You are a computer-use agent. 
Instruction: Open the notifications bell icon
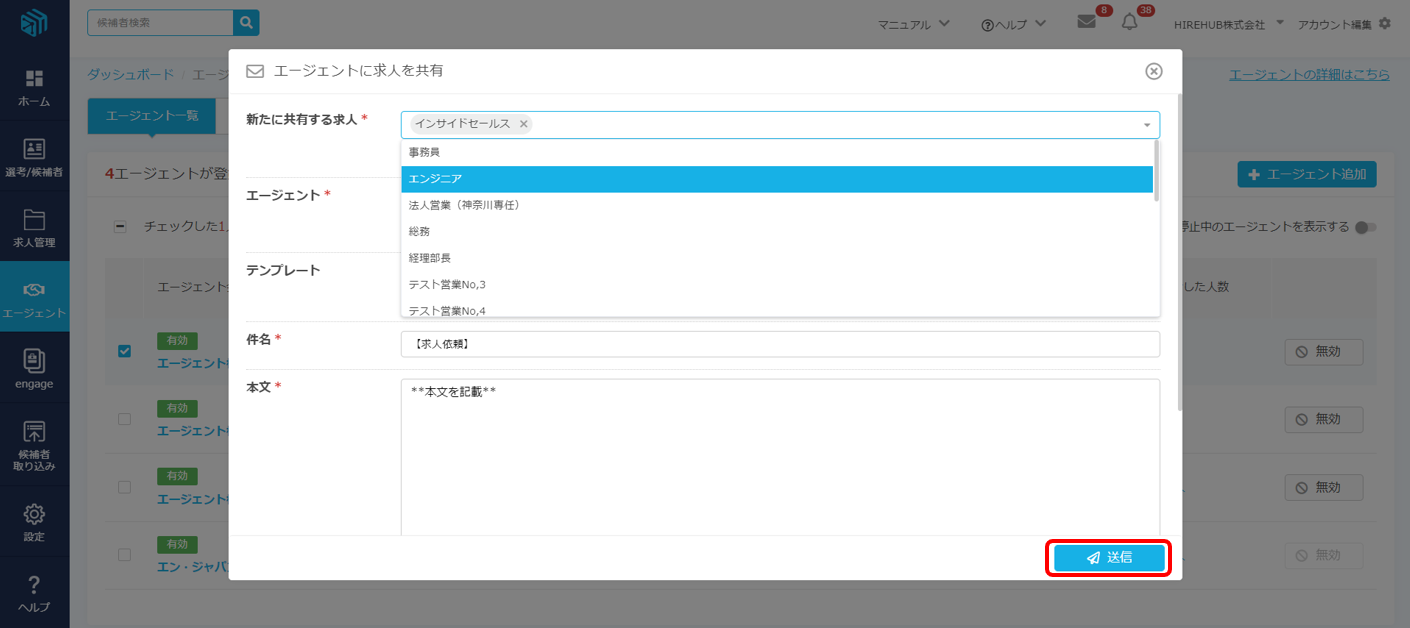[x=1130, y=22]
